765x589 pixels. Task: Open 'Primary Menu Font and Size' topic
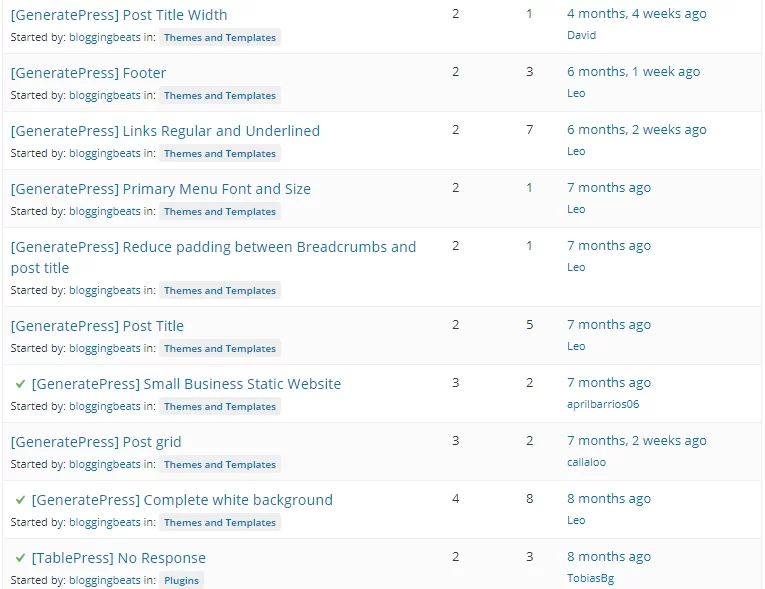point(161,189)
